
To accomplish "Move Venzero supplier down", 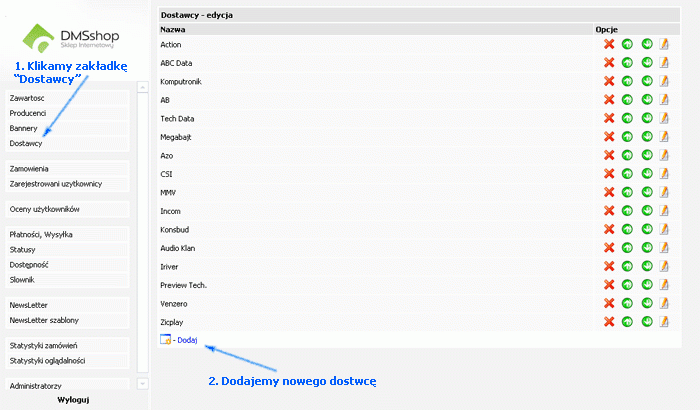I will (647, 303).
